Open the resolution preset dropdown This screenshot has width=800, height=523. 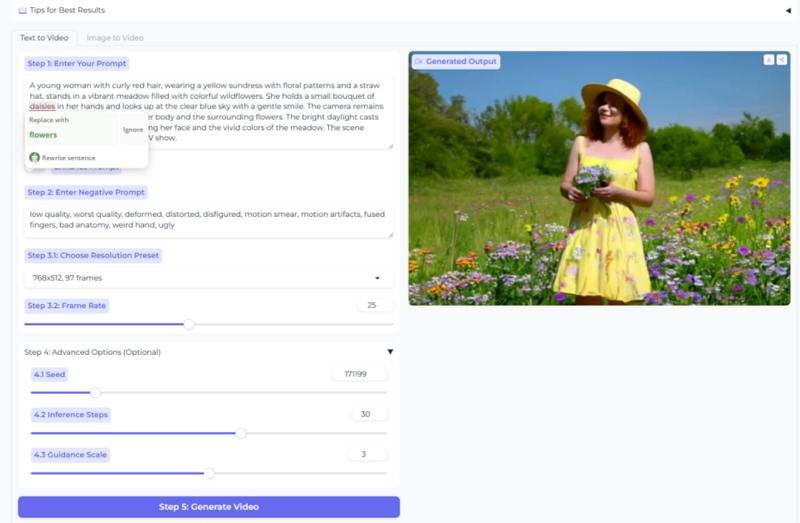pos(209,277)
